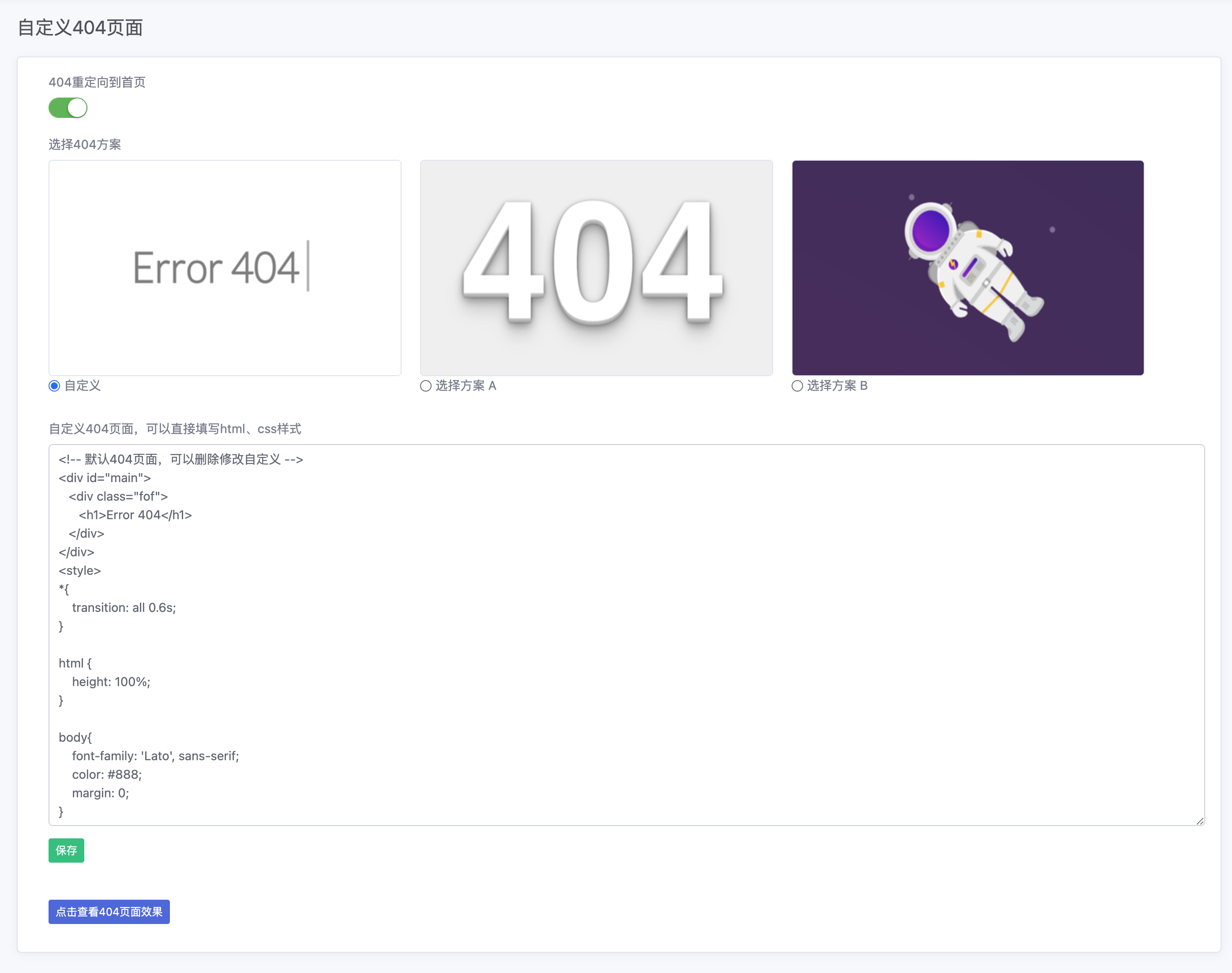The image size is (1232, 973).
Task: Click the <div class="fof"> code line
Action: [x=118, y=496]
